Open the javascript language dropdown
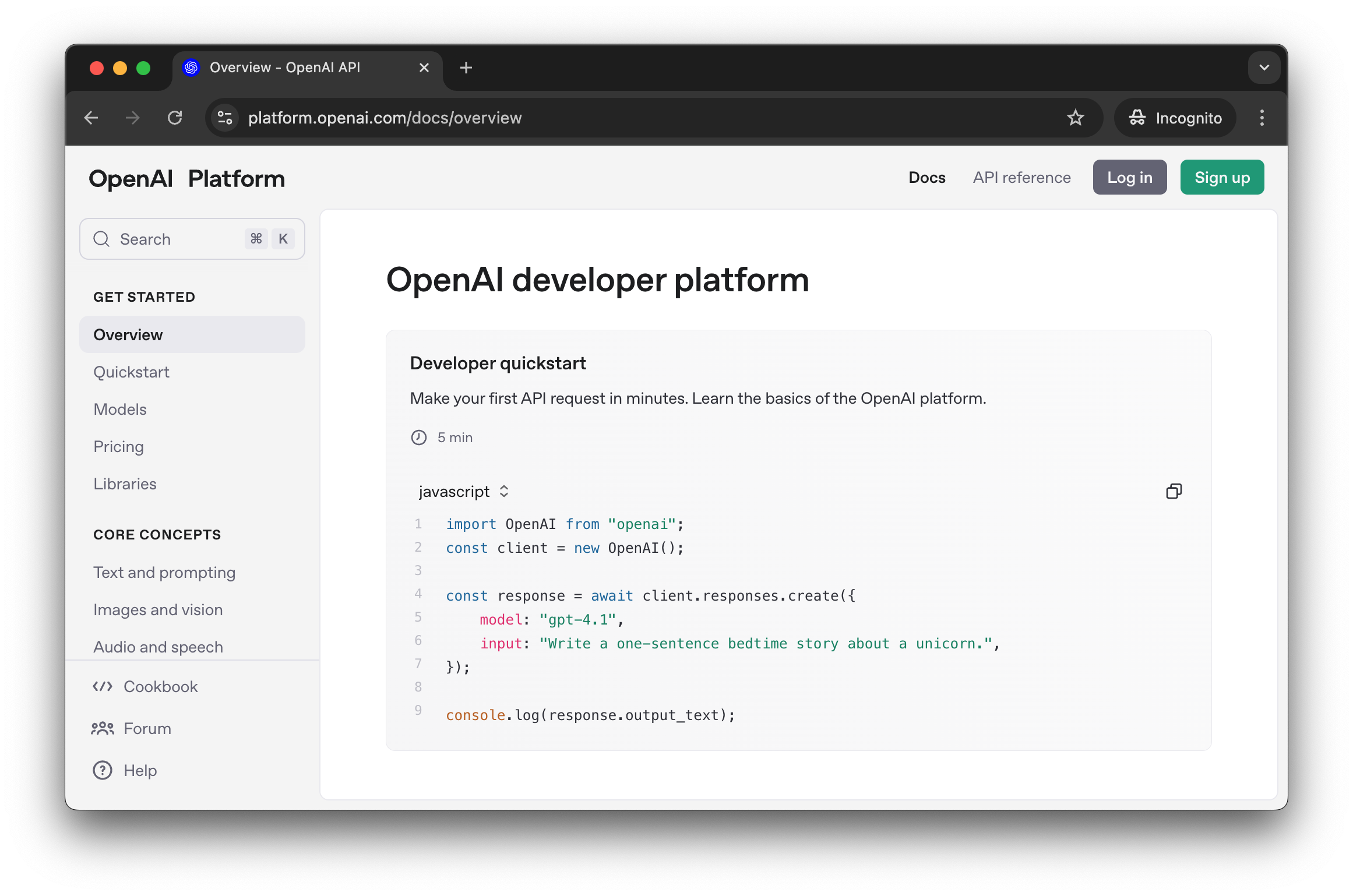 464,491
